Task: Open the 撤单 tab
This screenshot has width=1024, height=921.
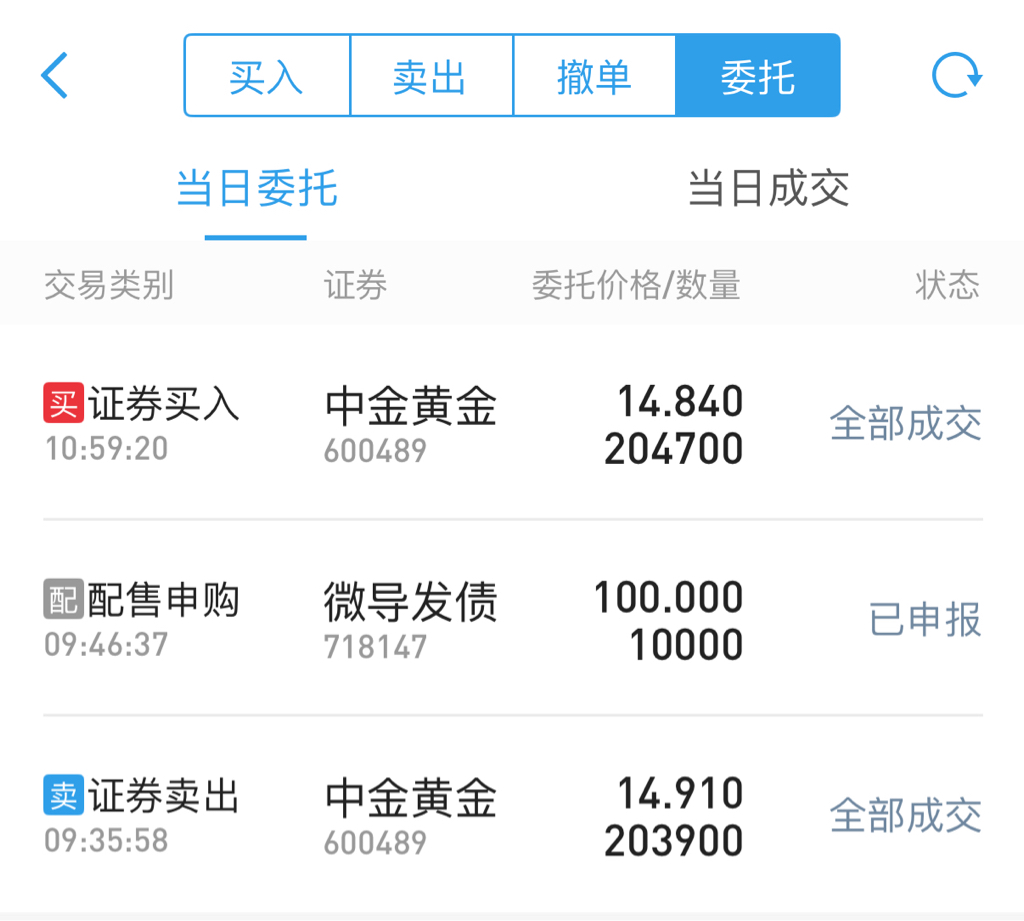Action: [594, 76]
